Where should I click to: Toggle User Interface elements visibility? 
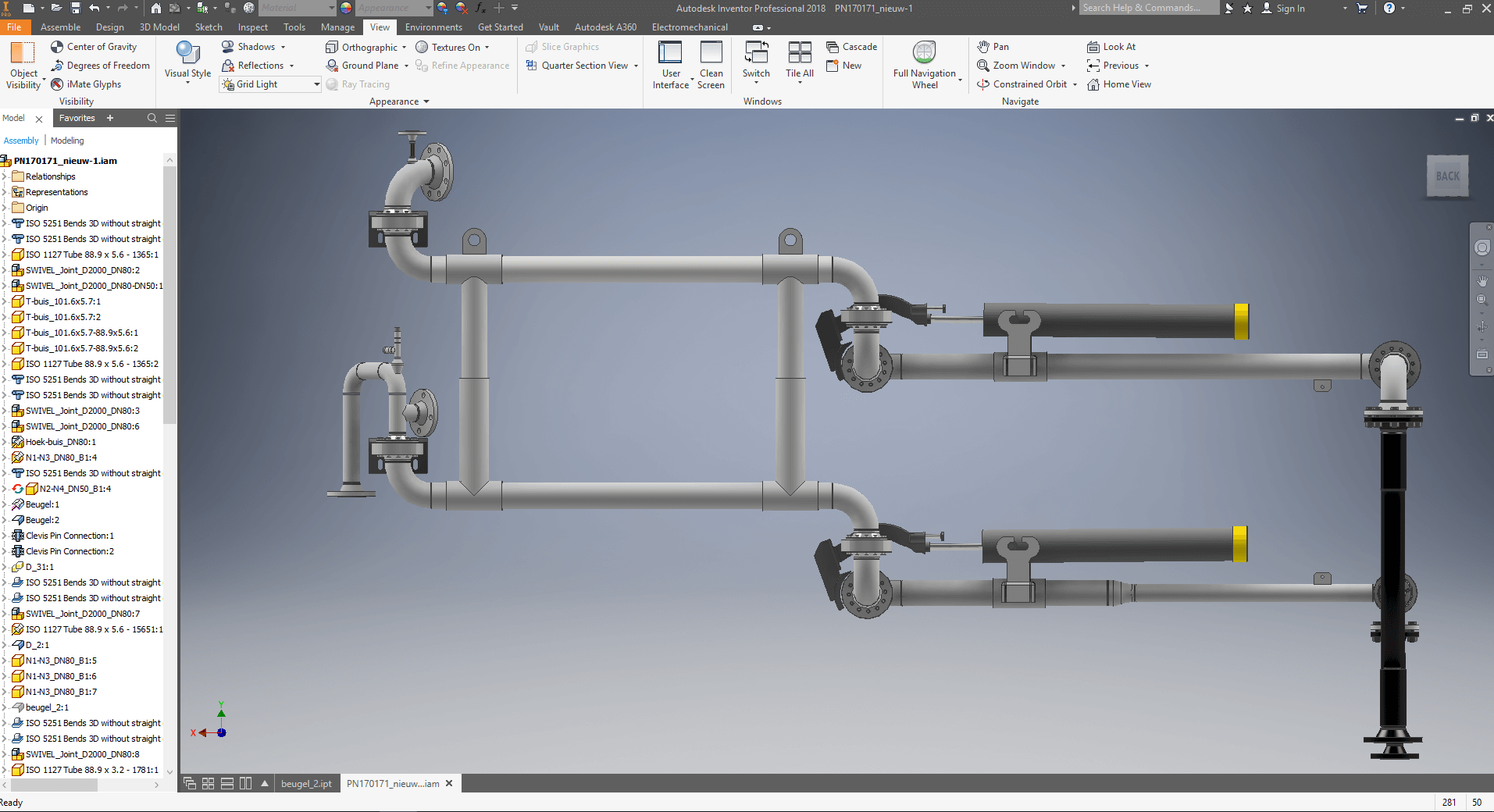[x=671, y=65]
